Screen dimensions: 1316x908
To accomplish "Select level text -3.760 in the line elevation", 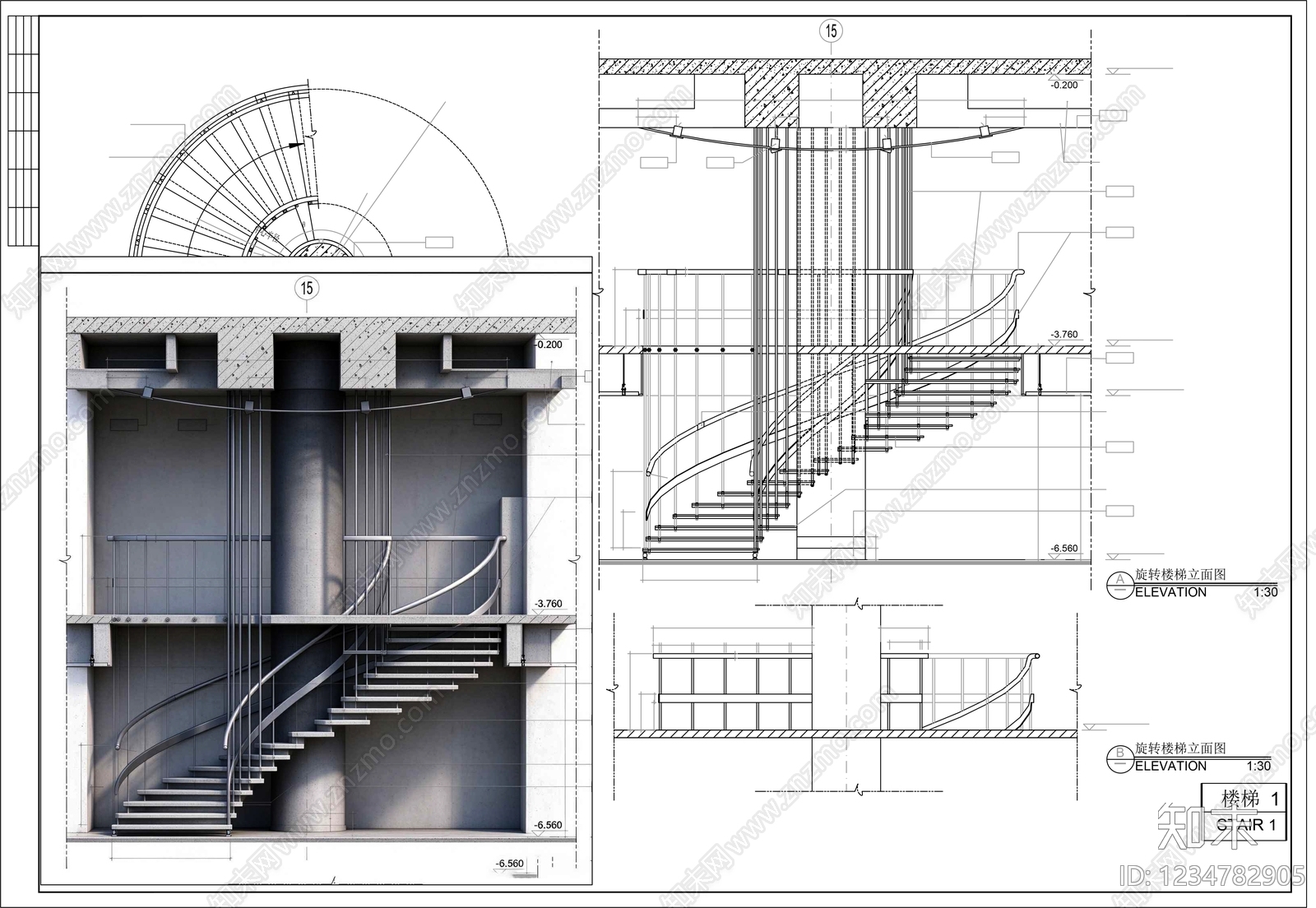I will click(1063, 335).
